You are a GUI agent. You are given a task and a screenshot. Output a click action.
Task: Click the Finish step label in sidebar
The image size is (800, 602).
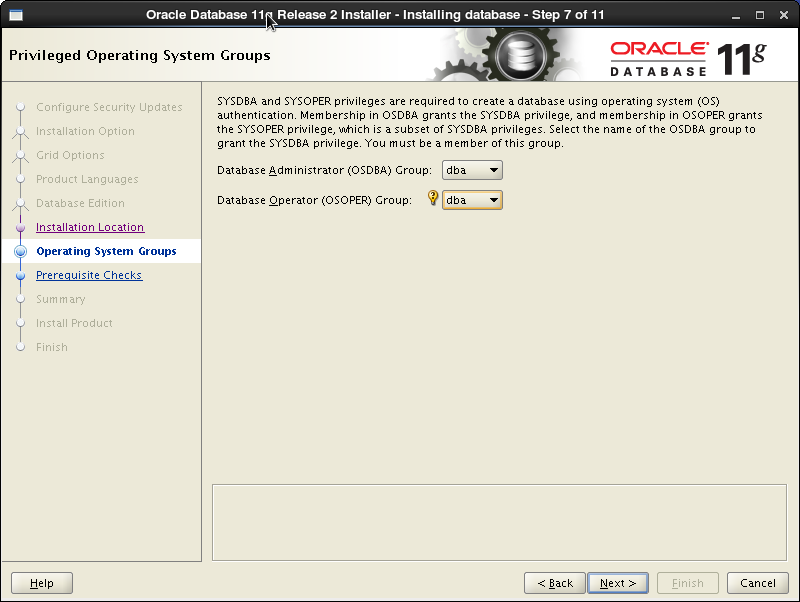pyautogui.click(x=52, y=347)
